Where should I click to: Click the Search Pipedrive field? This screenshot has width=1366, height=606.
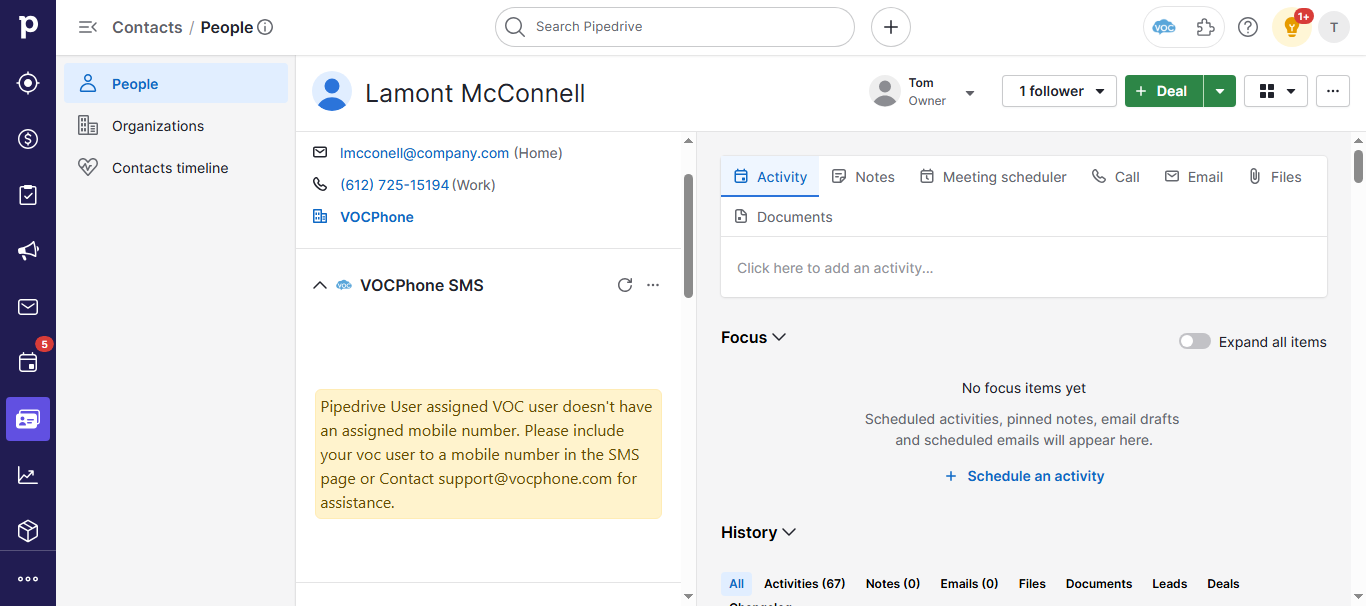coord(675,27)
